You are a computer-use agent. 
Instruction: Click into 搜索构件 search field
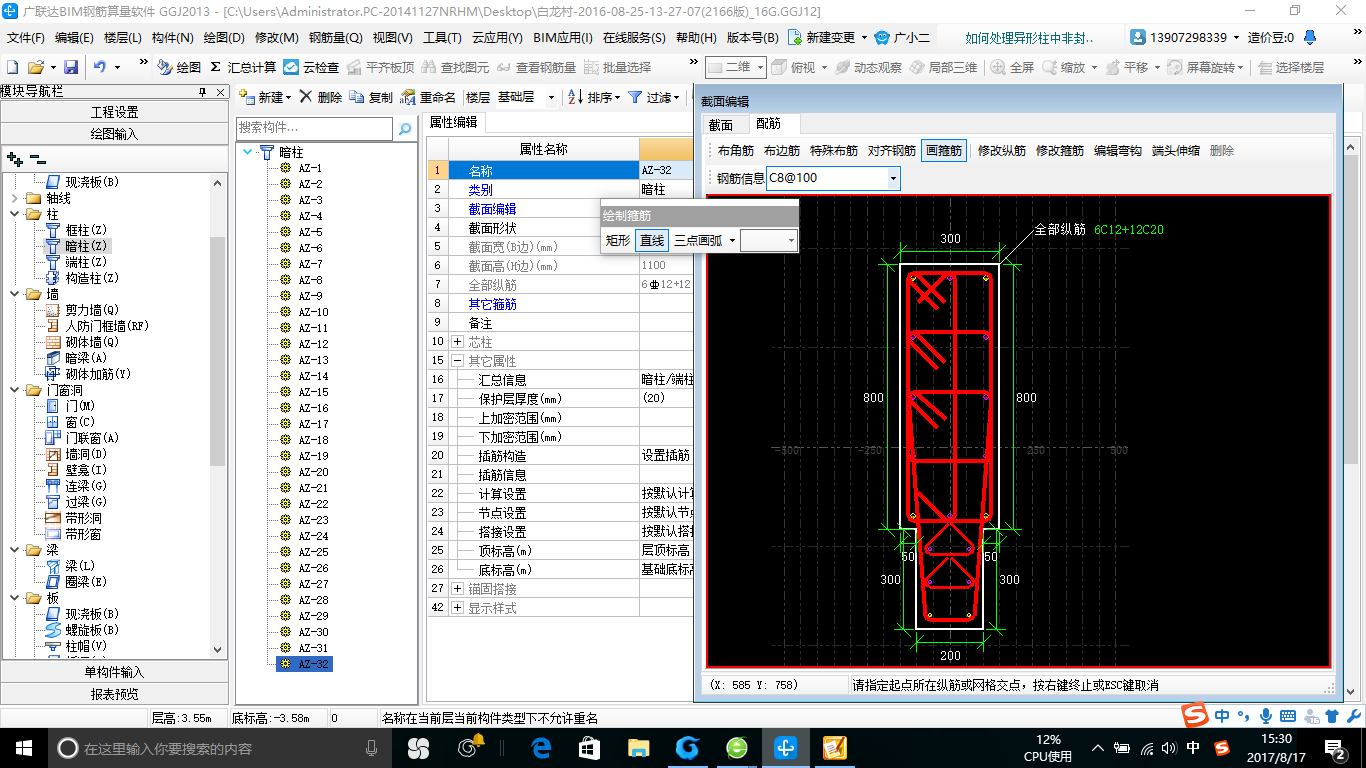tap(315, 129)
